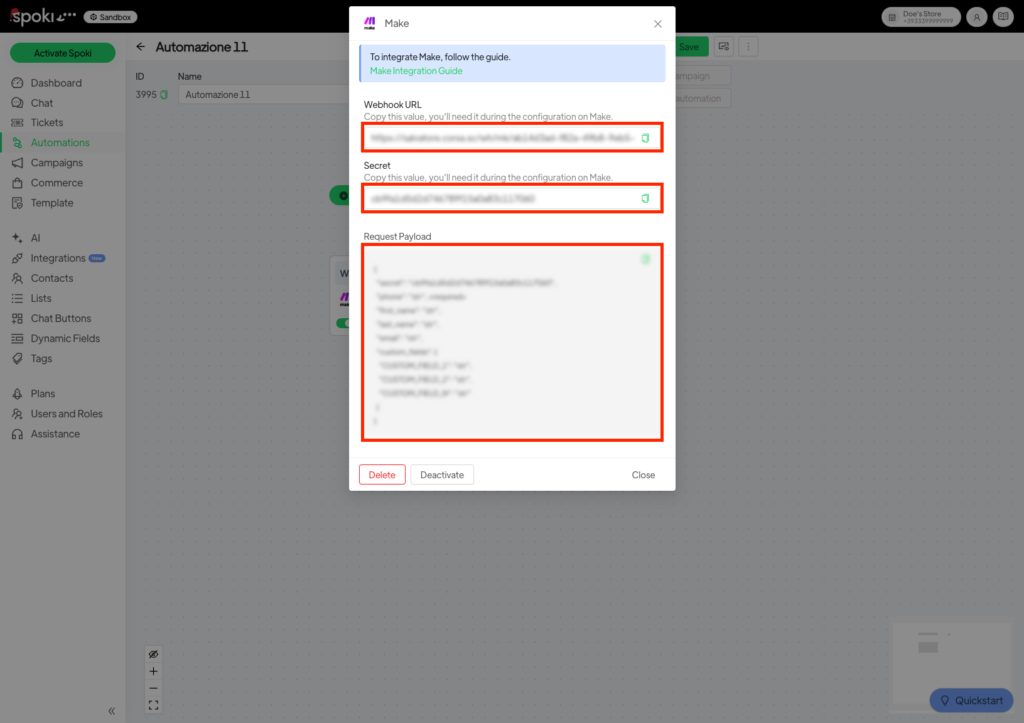Zoom in on the automation canvas

153,671
